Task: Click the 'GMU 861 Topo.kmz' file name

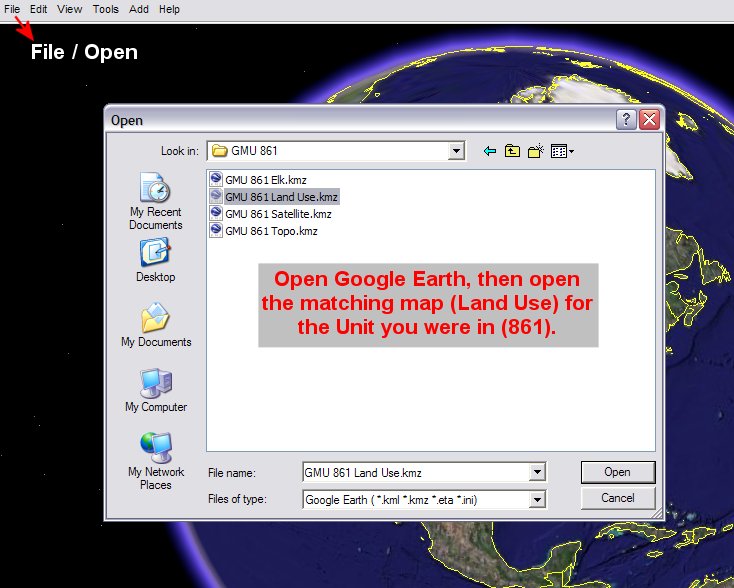Action: pyautogui.click(x=271, y=231)
